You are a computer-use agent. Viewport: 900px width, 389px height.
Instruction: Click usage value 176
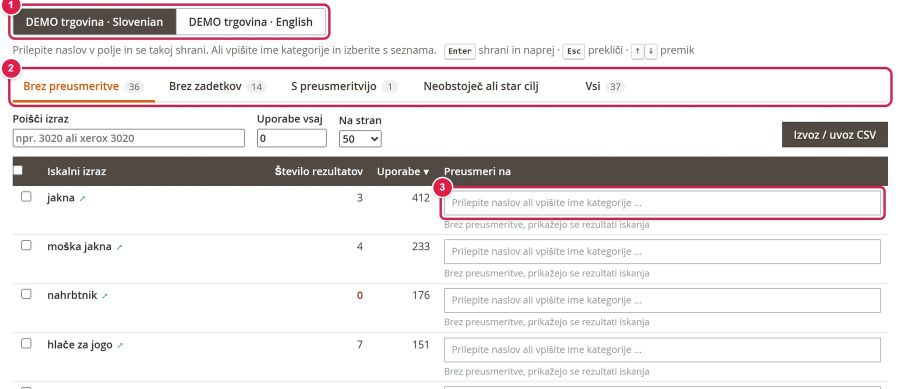point(421,295)
